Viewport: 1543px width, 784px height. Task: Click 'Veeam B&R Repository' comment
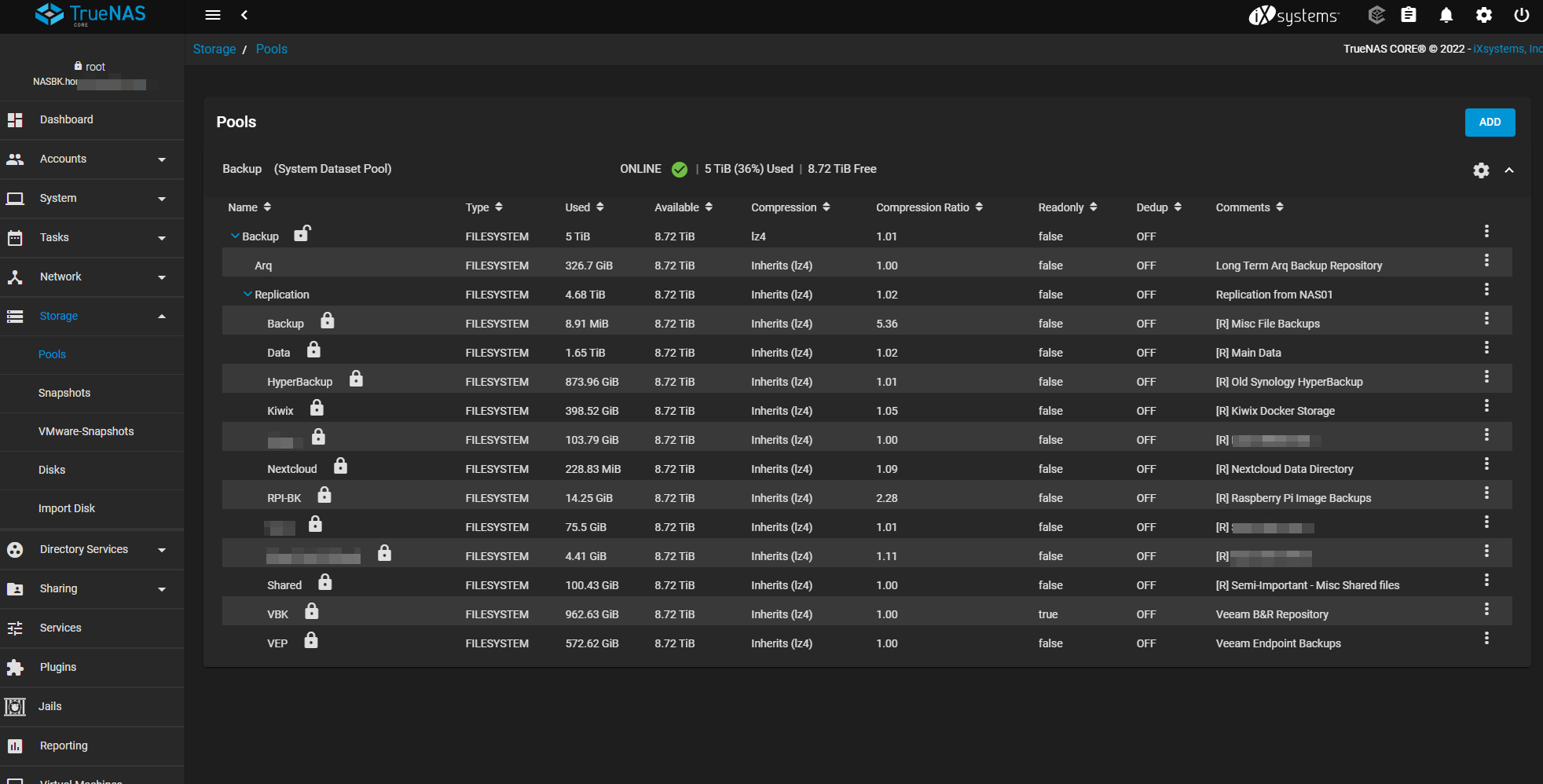coord(1272,614)
